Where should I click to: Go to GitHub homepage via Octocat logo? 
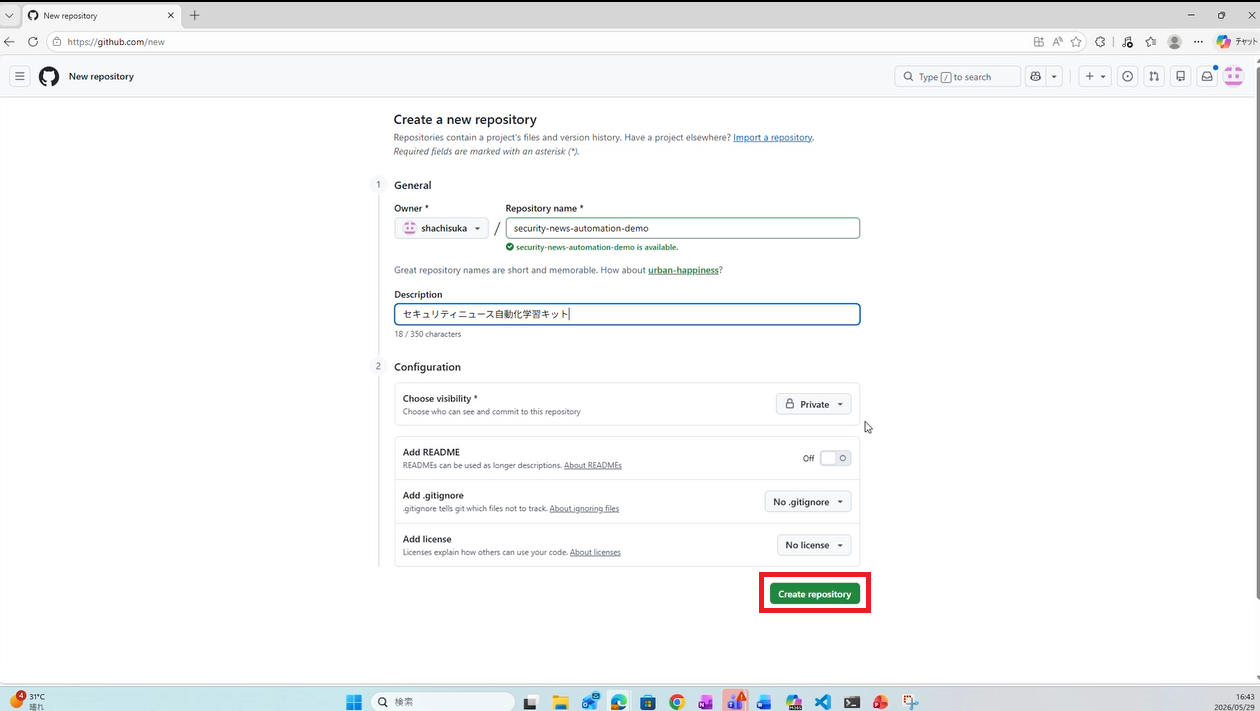pyautogui.click(x=49, y=76)
